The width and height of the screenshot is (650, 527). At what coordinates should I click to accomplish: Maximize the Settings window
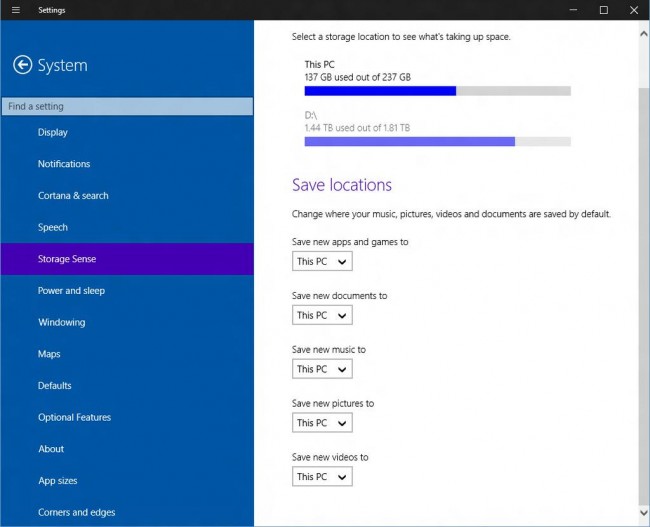click(603, 10)
